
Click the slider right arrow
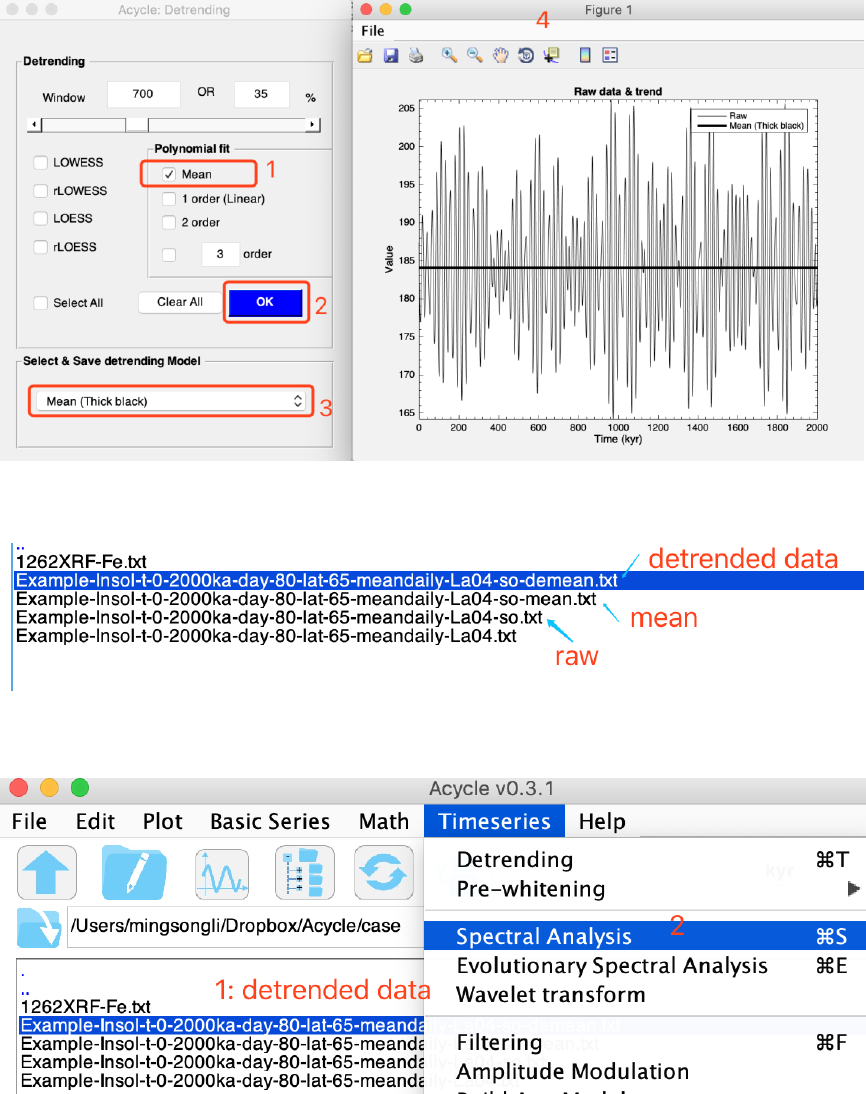pos(313,125)
